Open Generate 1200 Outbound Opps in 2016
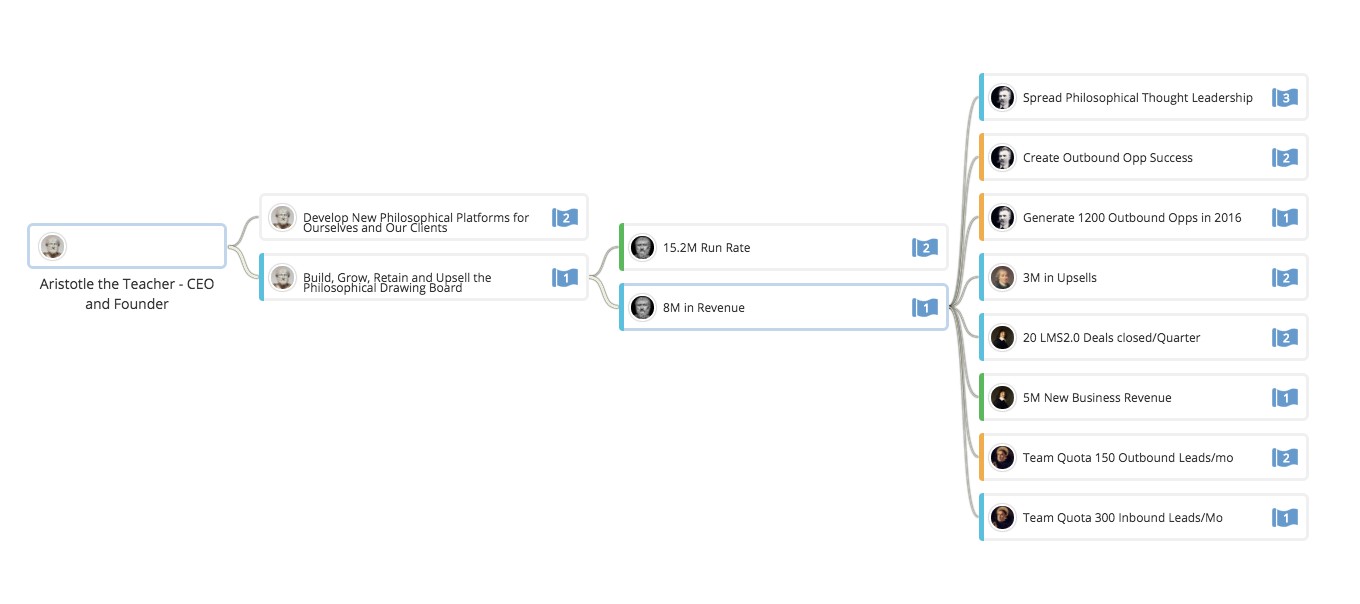 pyautogui.click(x=1131, y=218)
